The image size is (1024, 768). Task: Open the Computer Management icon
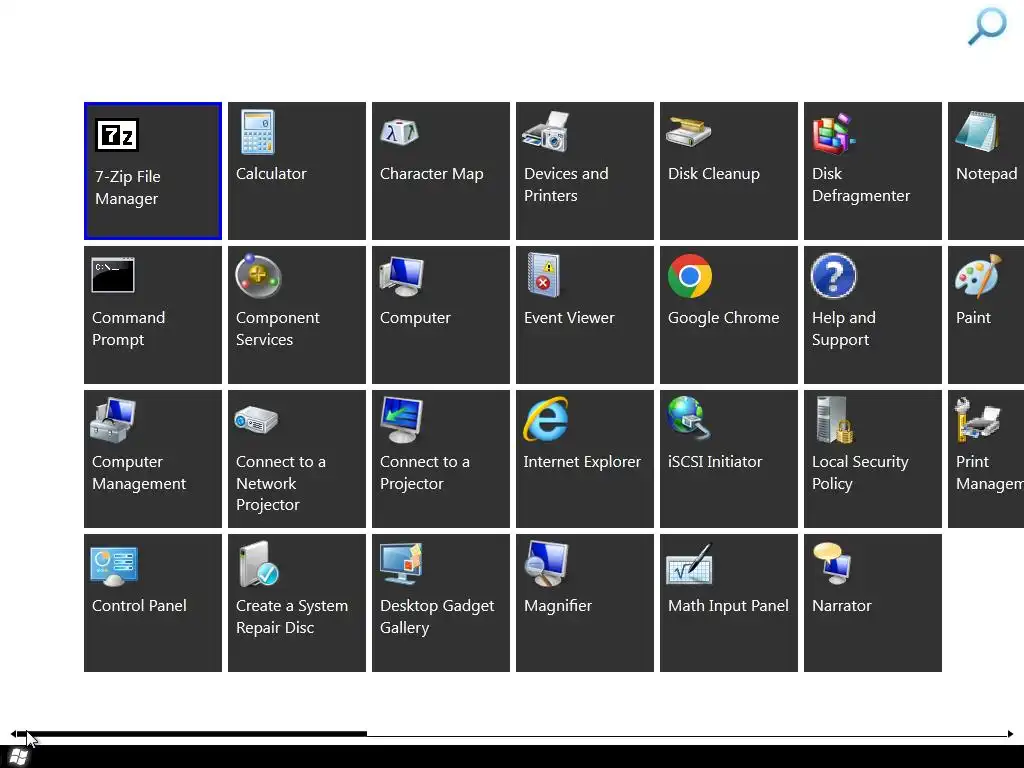pyautogui.click(x=113, y=420)
